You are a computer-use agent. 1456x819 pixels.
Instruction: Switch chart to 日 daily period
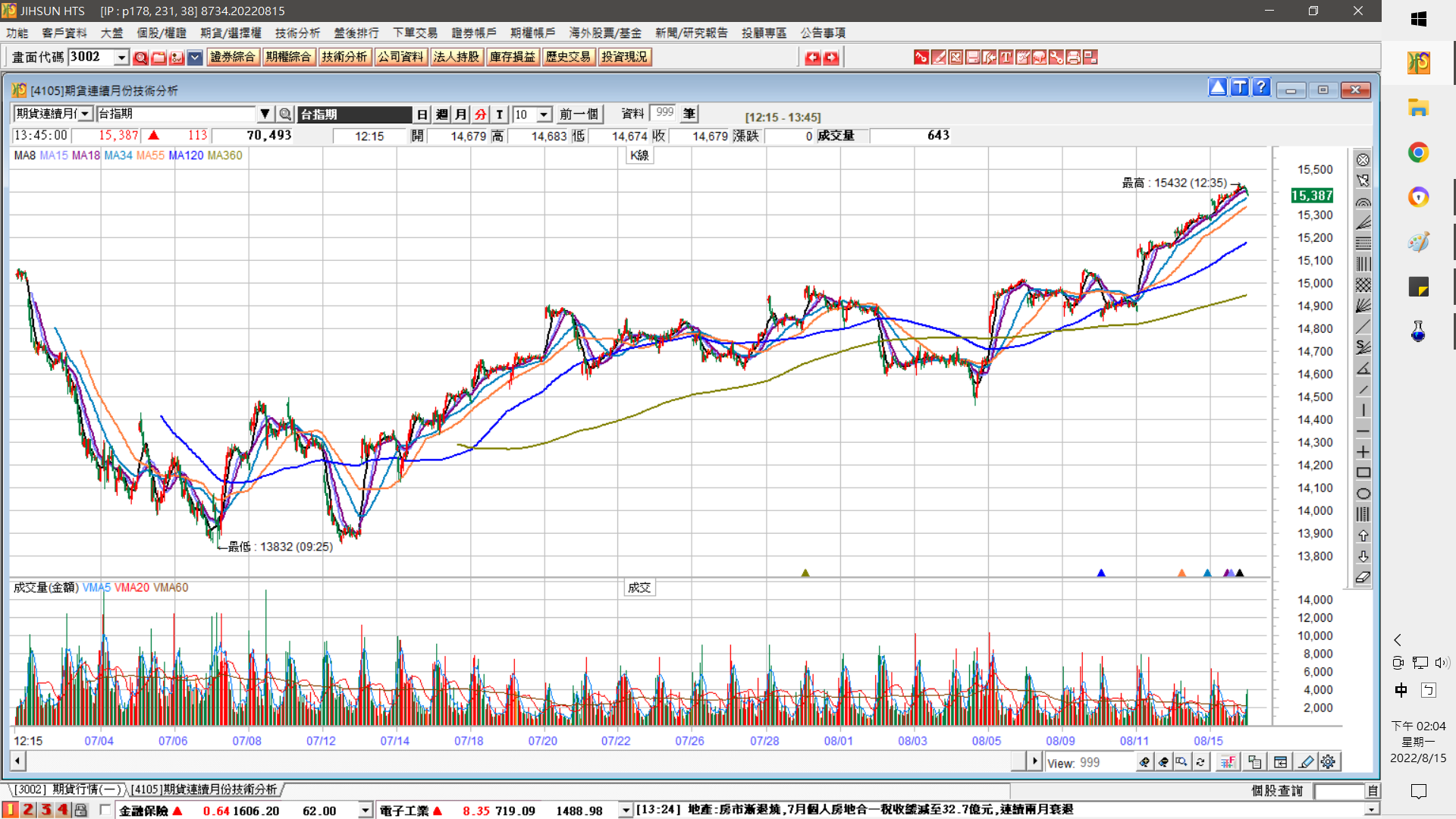tap(422, 115)
